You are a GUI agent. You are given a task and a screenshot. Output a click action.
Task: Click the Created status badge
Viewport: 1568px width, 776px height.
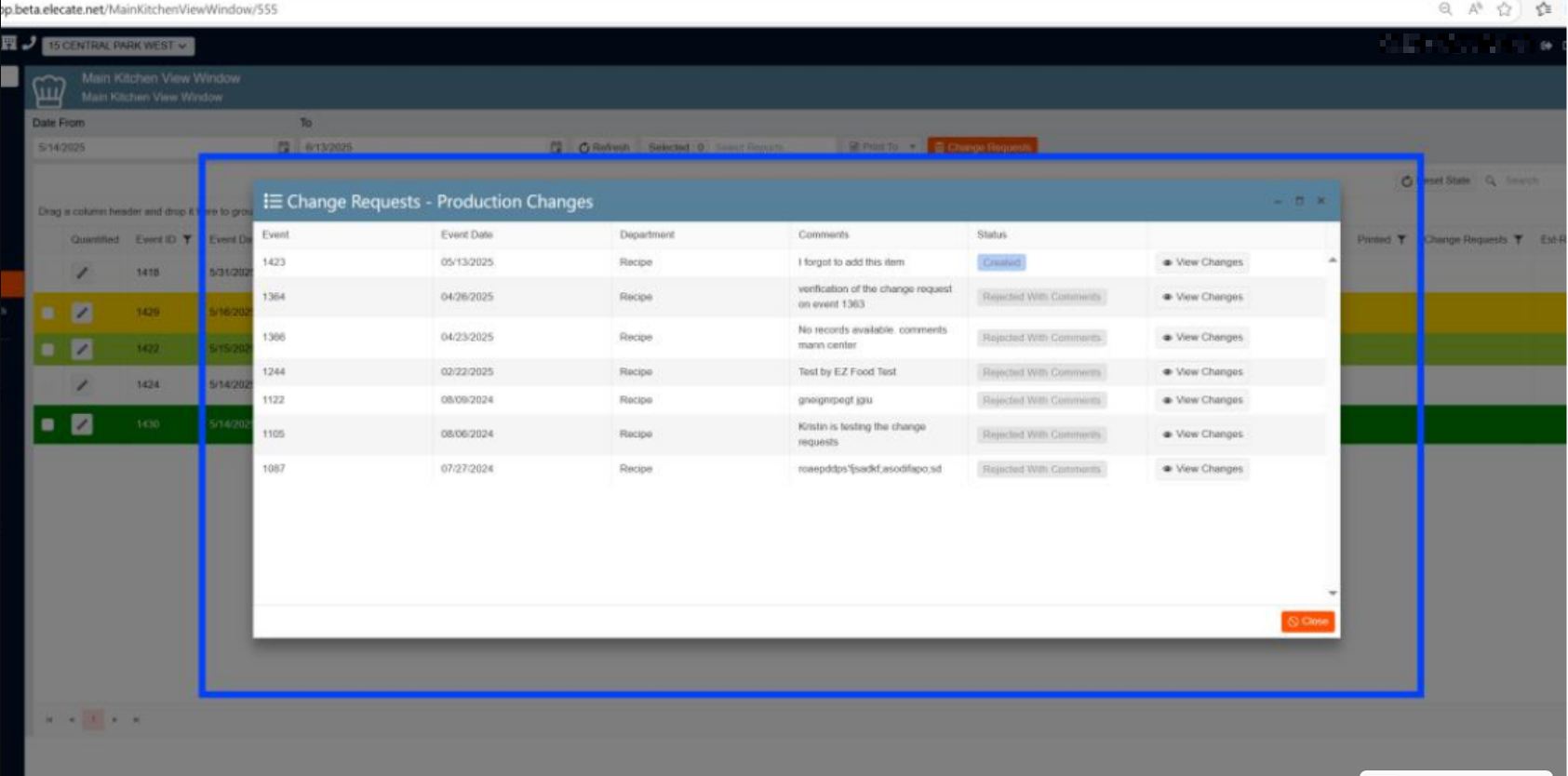1001,263
